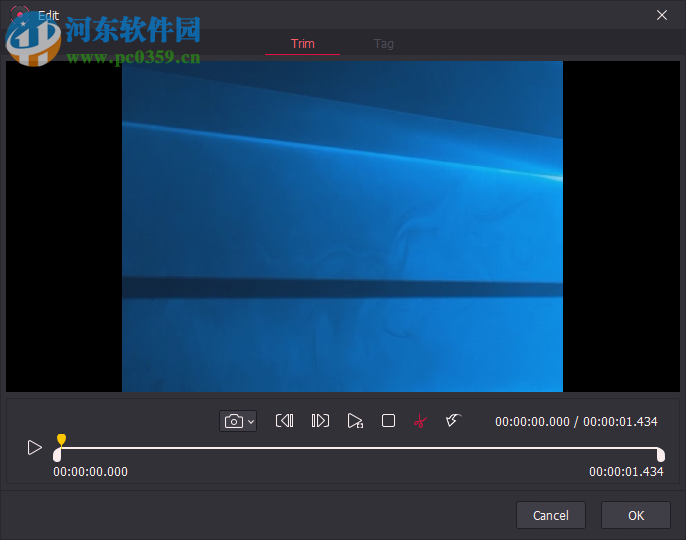The height and width of the screenshot is (540, 686).
Task: Click the Cancel button
Action: pos(551,515)
